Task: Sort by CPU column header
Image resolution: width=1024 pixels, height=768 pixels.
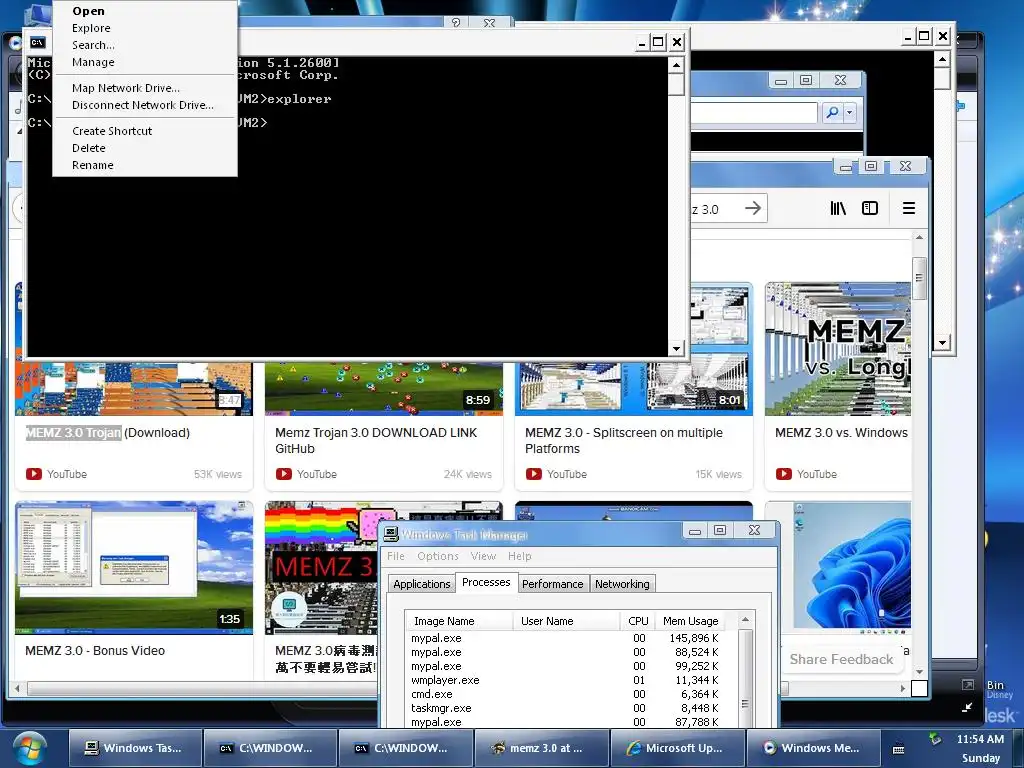Action: coord(637,621)
